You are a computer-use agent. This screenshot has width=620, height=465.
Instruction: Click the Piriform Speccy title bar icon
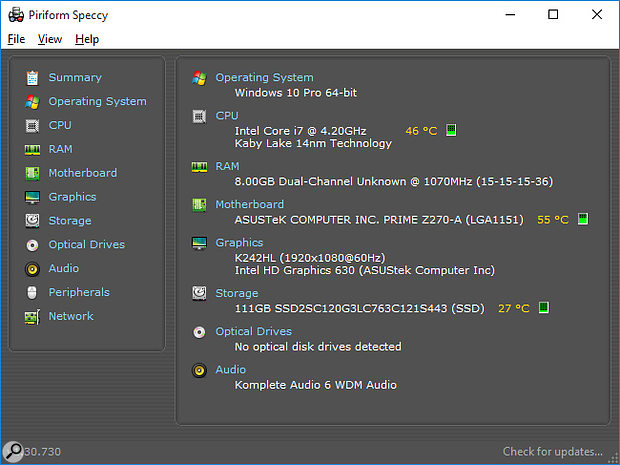tap(16, 15)
